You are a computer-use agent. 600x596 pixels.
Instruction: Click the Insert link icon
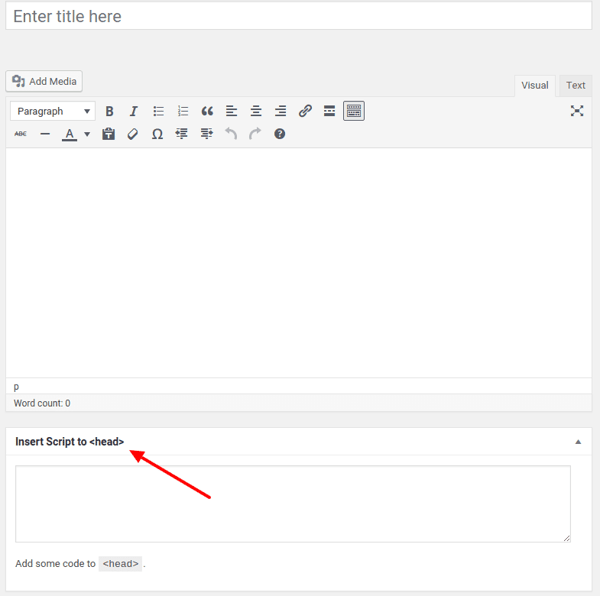pos(305,111)
